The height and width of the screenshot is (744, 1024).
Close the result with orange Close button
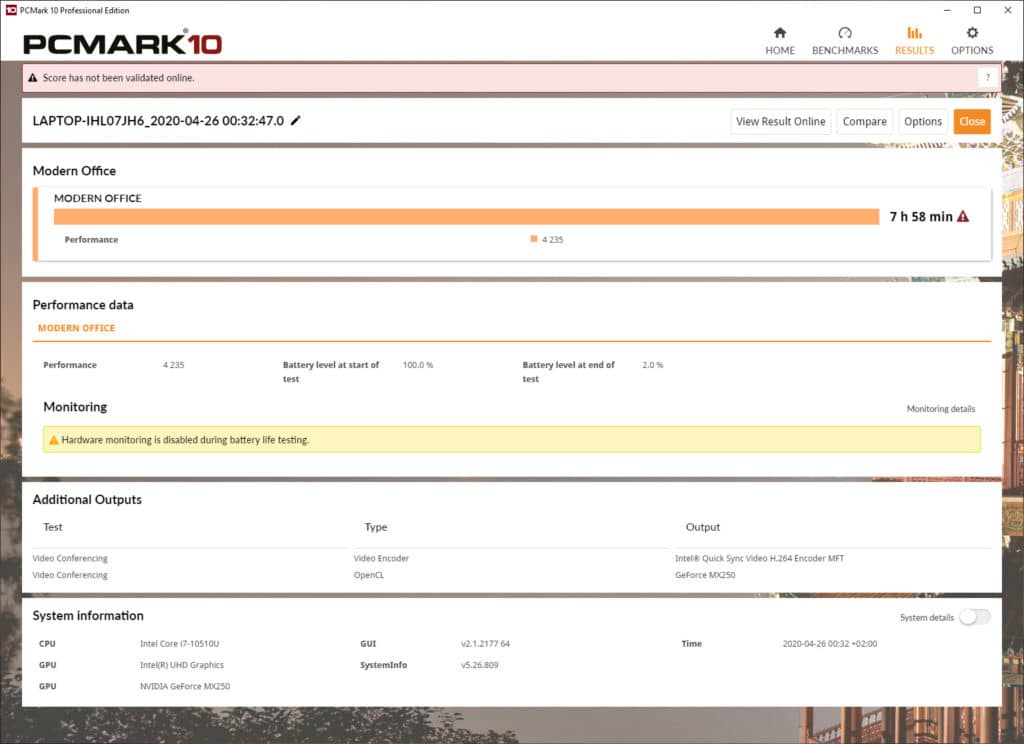tap(972, 121)
